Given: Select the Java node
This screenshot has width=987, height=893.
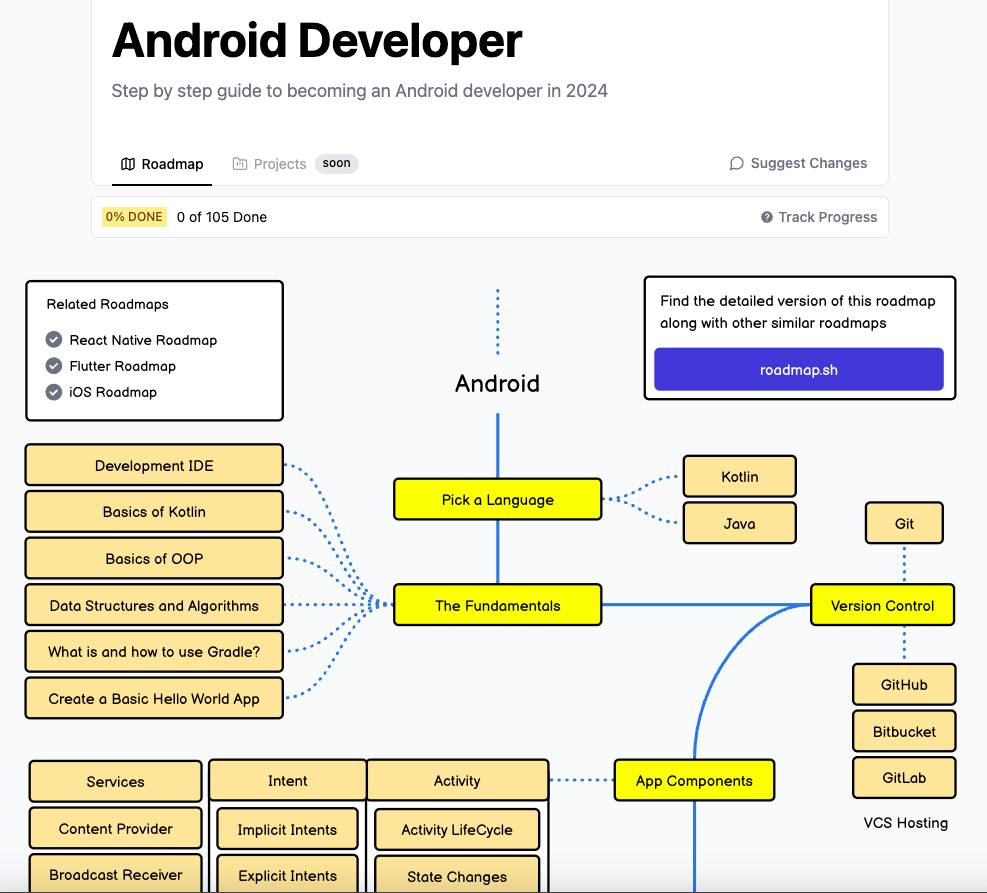Looking at the screenshot, I should (740, 523).
